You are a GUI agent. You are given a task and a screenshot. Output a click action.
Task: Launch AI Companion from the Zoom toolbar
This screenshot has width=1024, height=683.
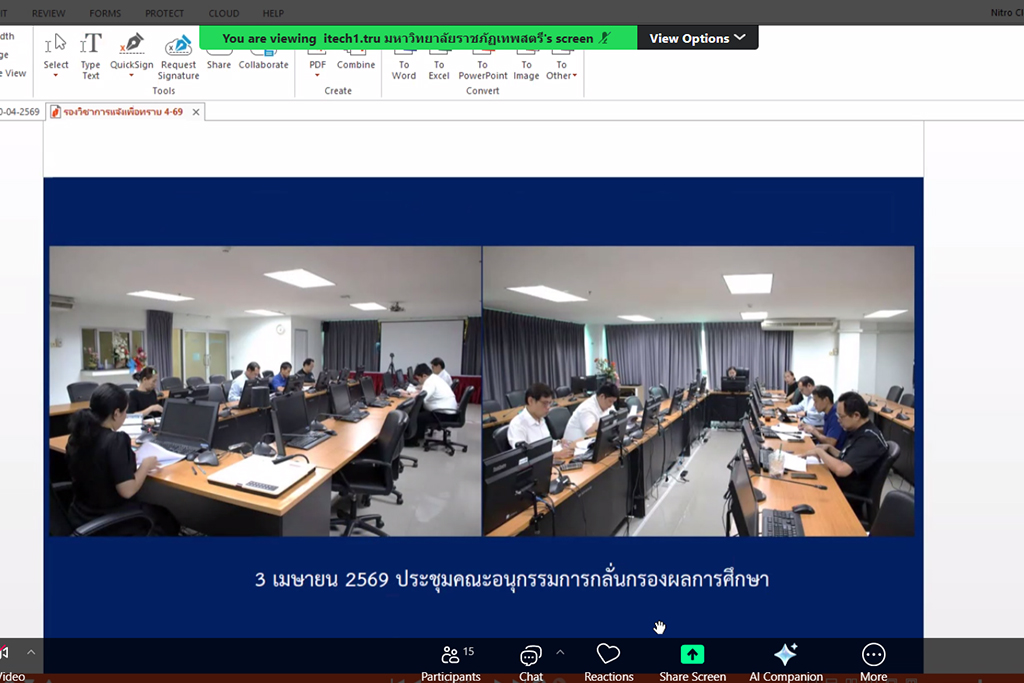(786, 654)
